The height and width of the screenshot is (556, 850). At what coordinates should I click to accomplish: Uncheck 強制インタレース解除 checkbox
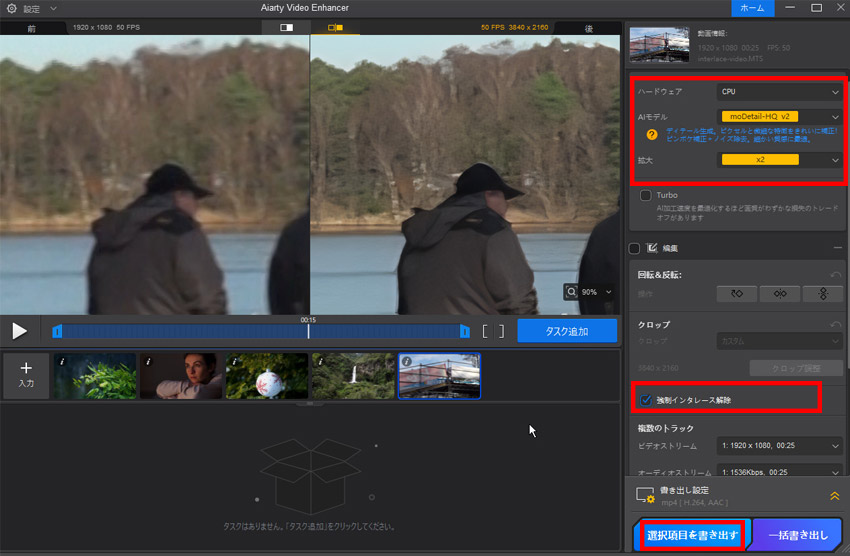[646, 400]
